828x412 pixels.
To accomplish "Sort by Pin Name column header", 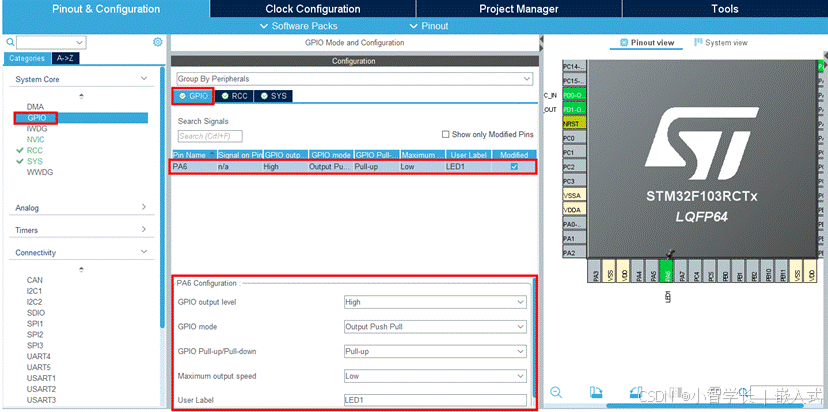I will 194,155.
